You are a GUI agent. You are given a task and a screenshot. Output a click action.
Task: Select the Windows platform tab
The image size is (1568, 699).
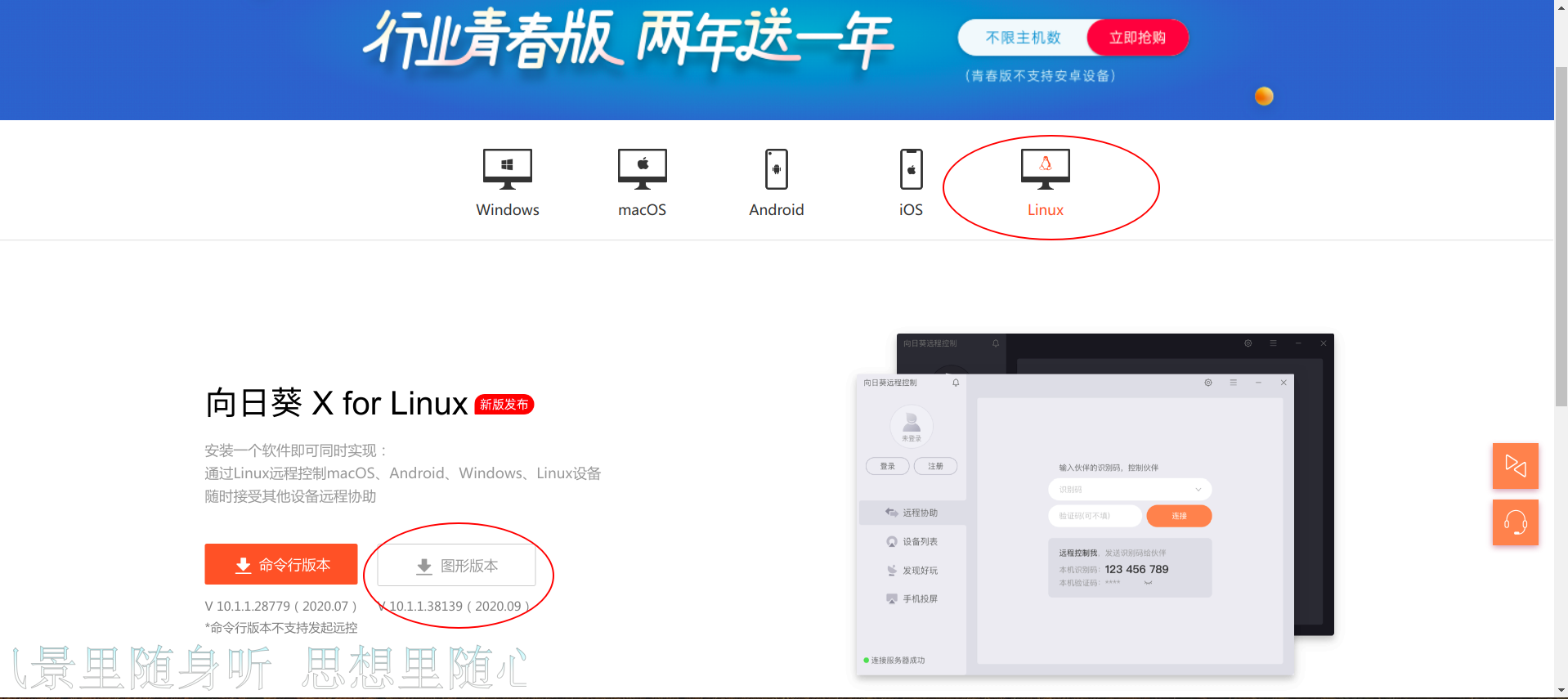[x=508, y=183]
